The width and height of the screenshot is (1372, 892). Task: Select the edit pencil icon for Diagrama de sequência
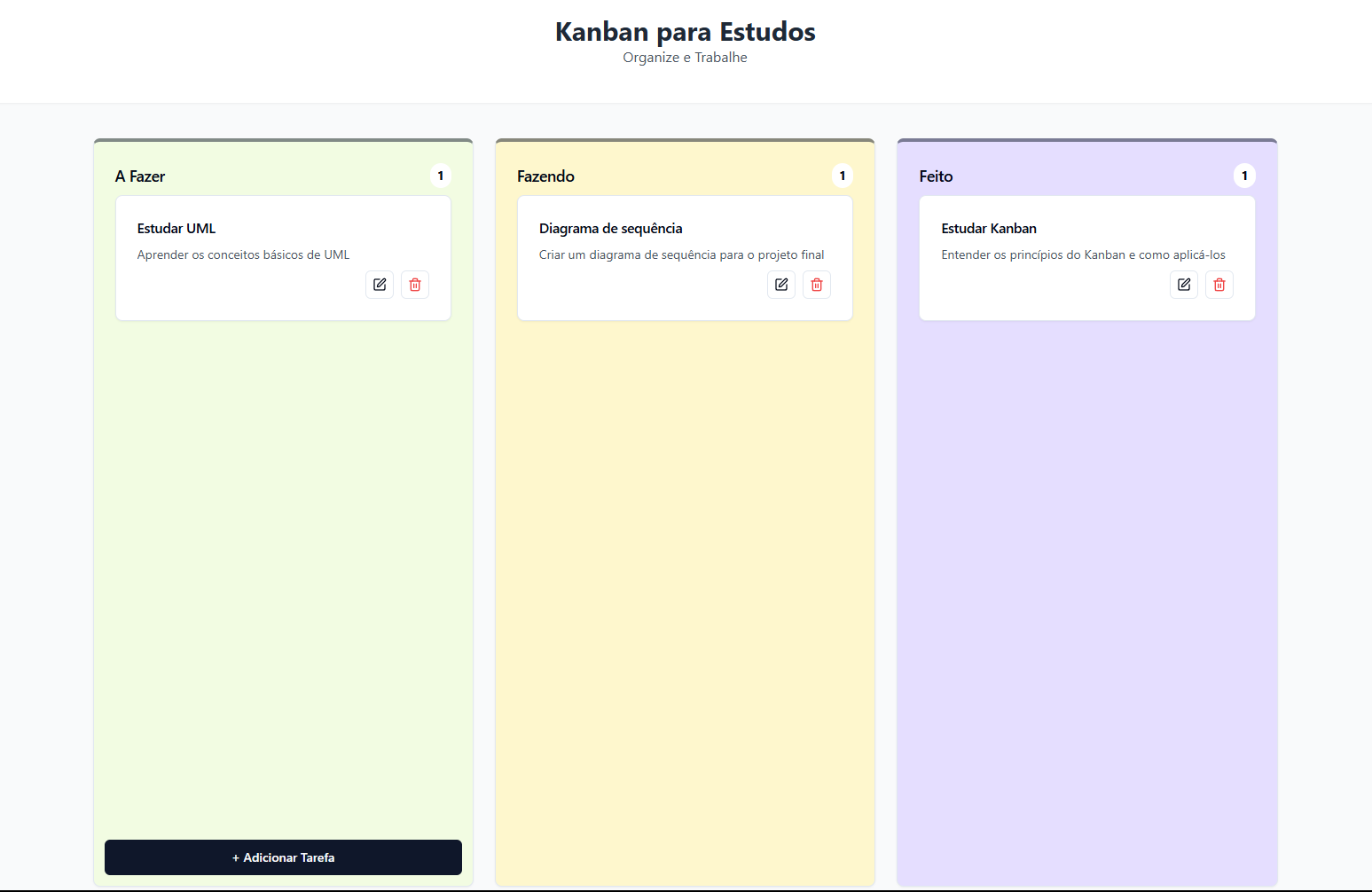point(781,284)
